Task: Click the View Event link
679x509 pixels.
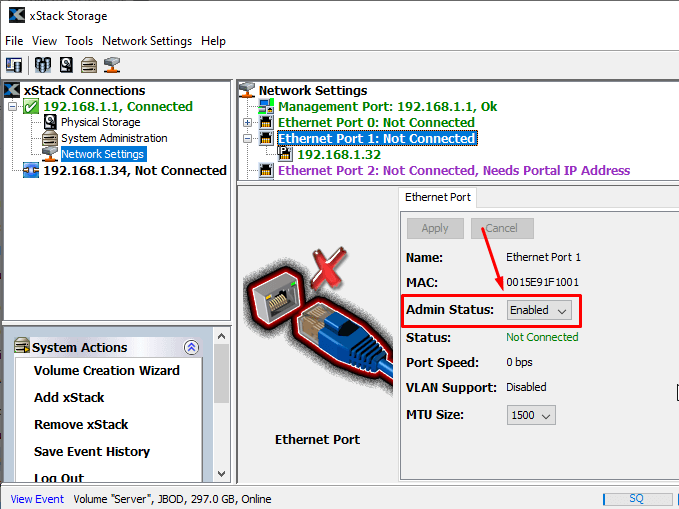Action: [37, 499]
